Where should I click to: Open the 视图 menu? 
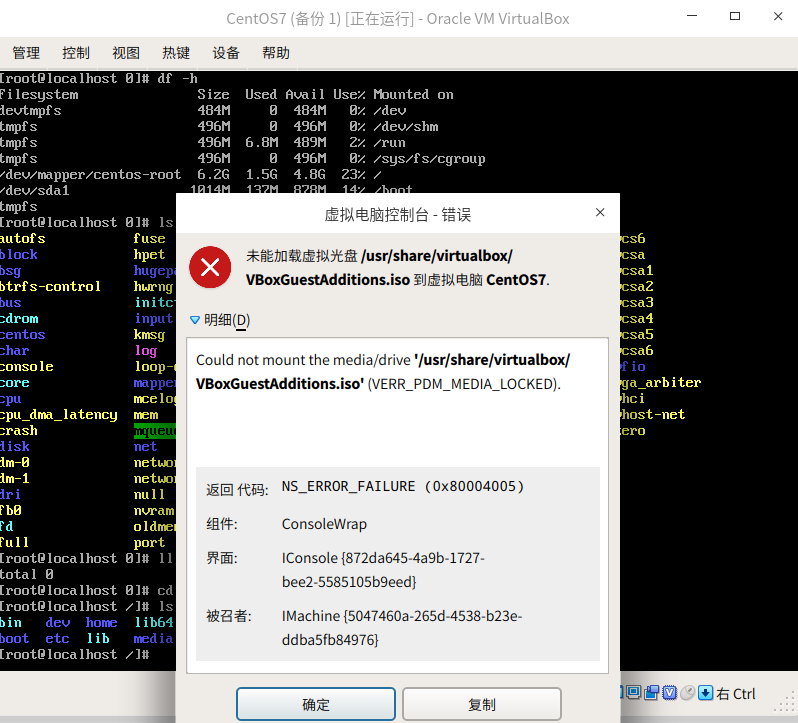(126, 53)
